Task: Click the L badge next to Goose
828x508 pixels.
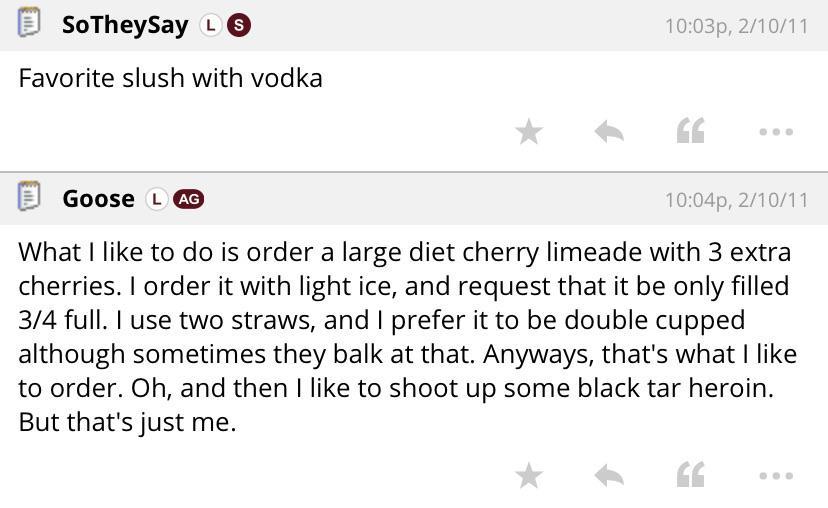Action: pyautogui.click(x=156, y=199)
